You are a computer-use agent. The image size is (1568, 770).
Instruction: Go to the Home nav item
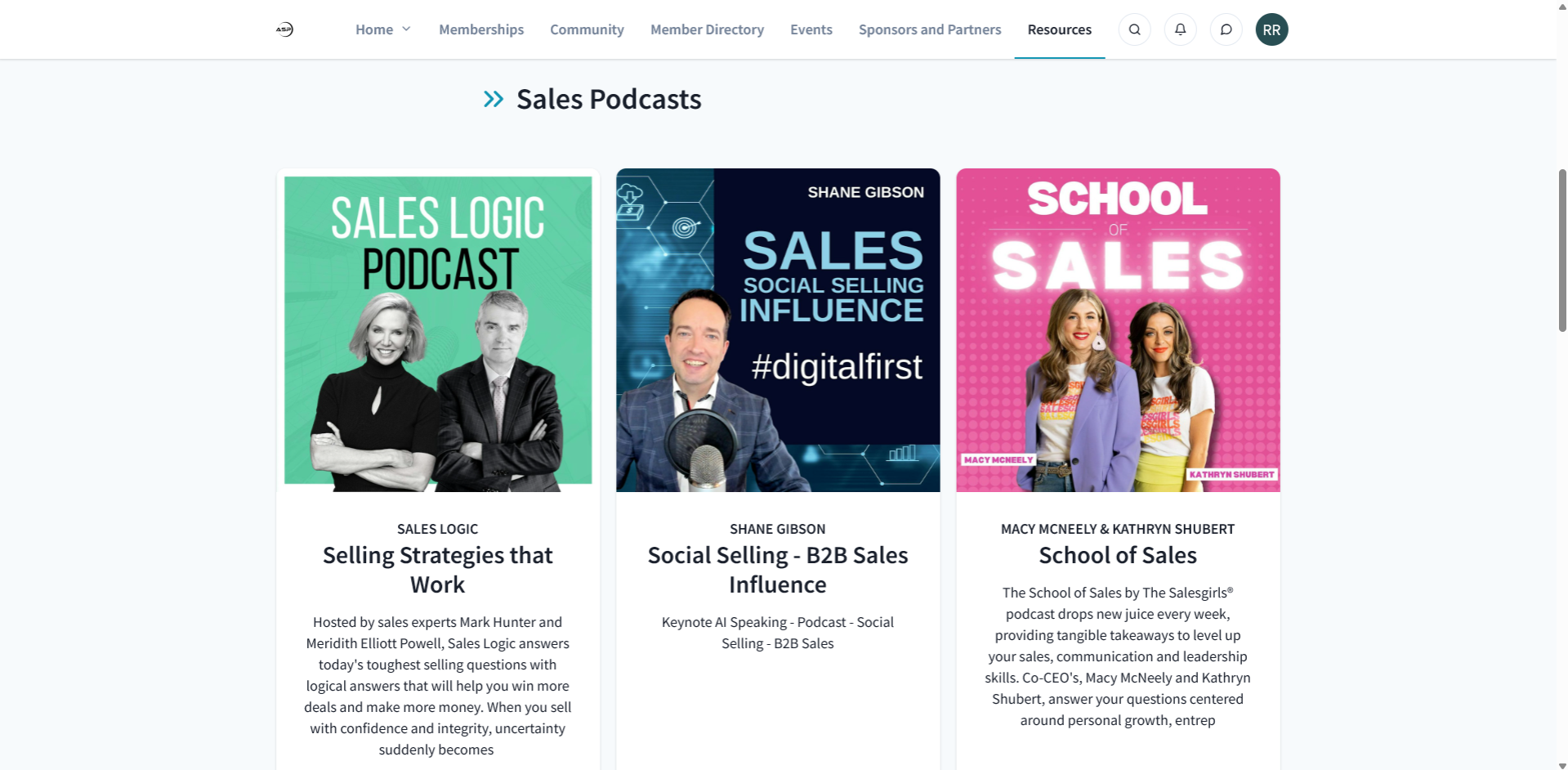pos(374,29)
